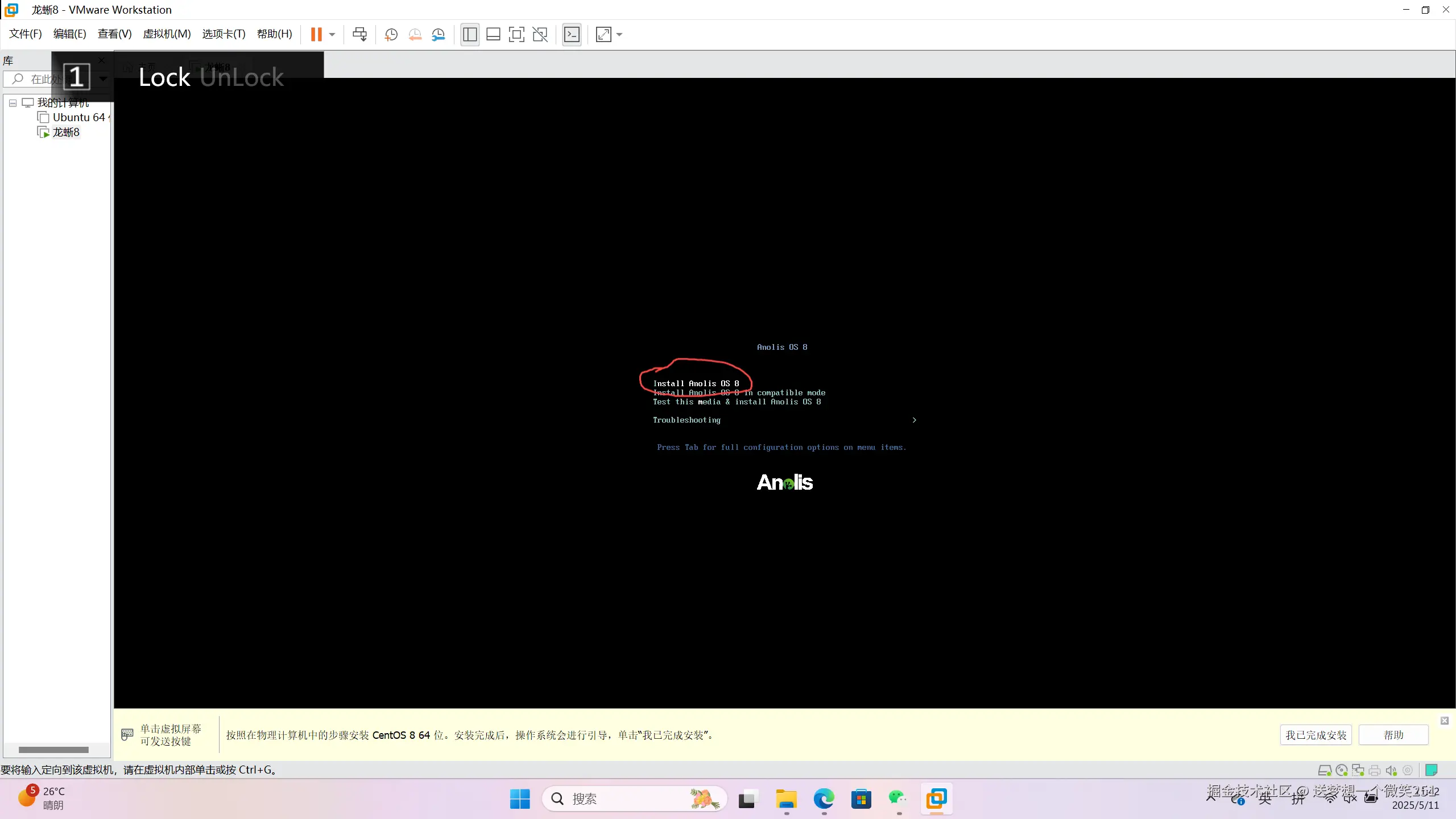The image size is (1456, 819).
Task: Click the Send Ctrl+Alt+Del toolbar icon
Action: coord(359,34)
